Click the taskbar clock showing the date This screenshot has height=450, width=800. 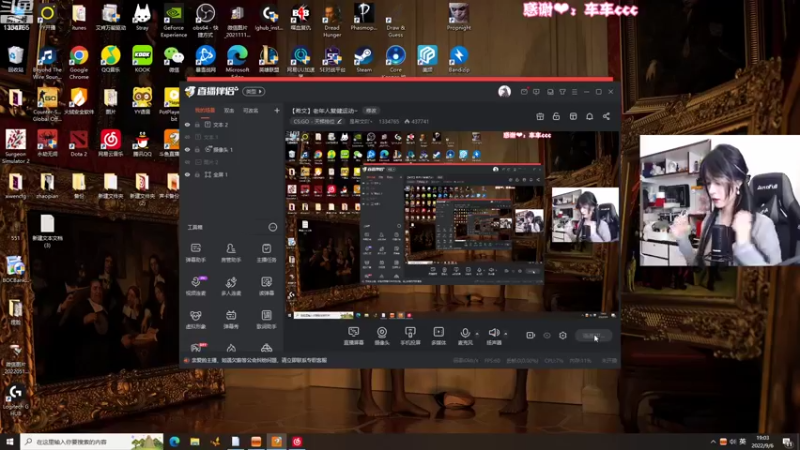tap(762, 441)
